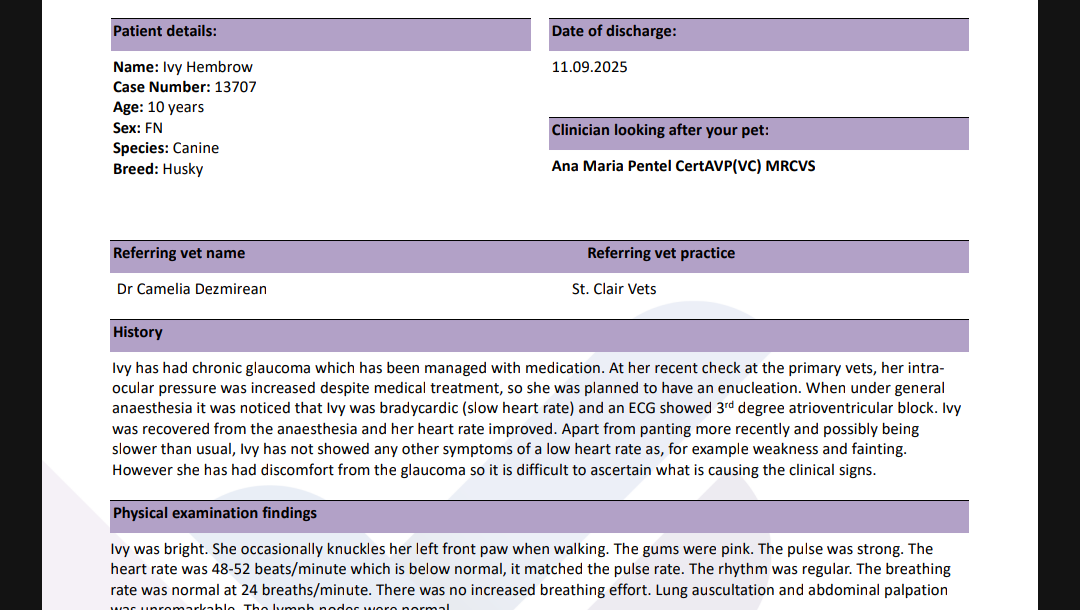Click the Species Canine line

pos(166,148)
